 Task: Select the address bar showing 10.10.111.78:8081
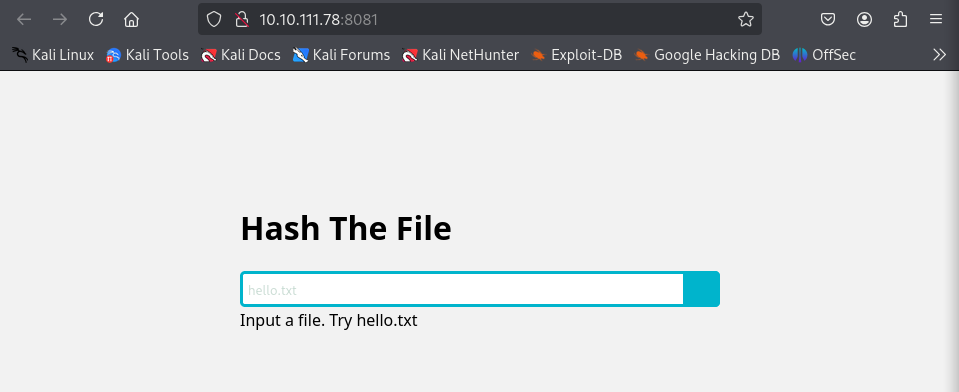click(x=489, y=20)
